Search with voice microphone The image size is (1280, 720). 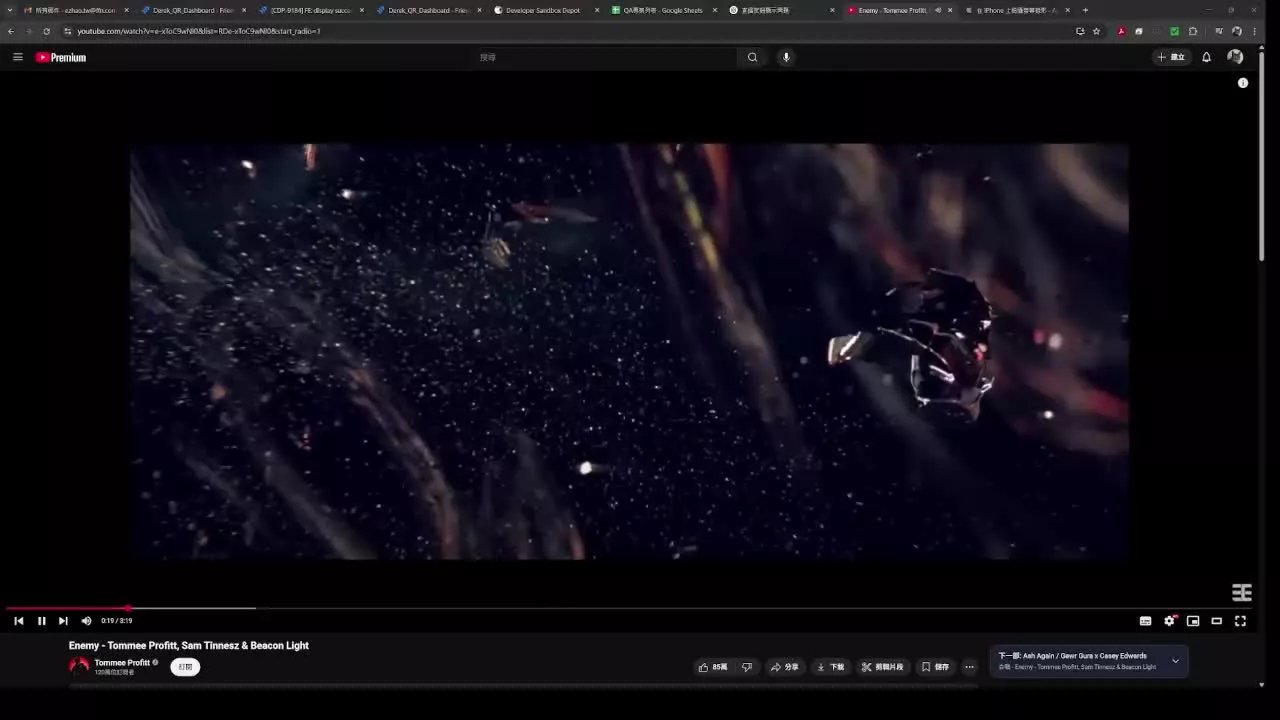786,57
